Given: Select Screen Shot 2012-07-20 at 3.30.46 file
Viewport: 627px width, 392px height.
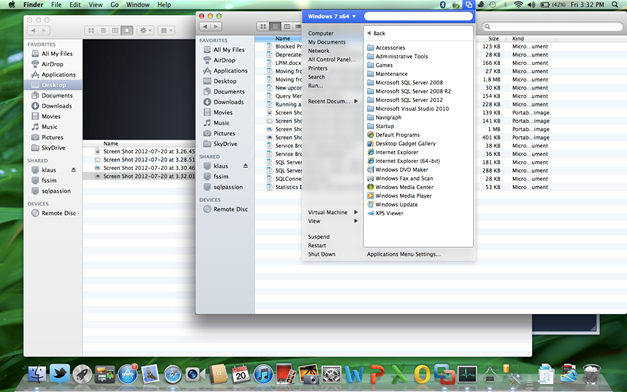Looking at the screenshot, I should [149, 168].
